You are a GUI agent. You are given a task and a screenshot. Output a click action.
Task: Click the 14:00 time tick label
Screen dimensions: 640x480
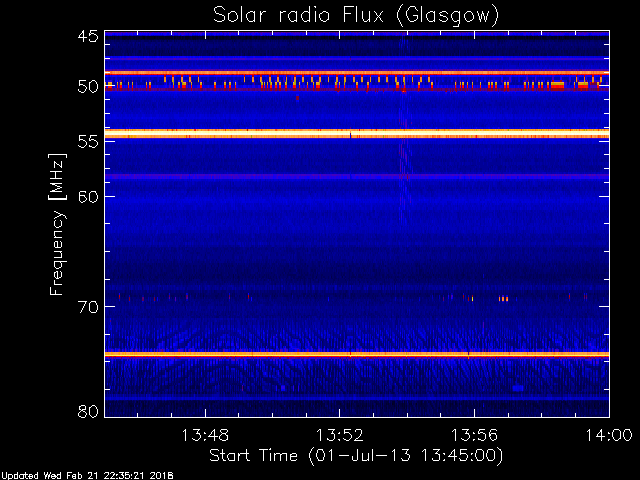tap(609, 435)
